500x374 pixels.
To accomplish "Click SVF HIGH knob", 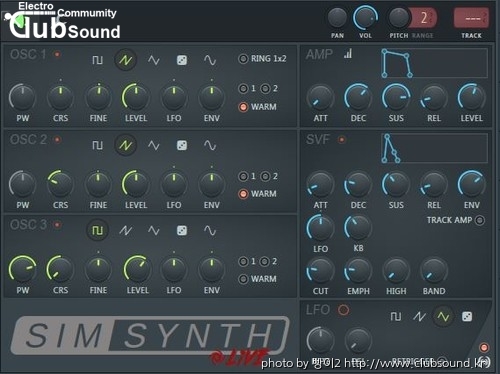I will pos(396,271).
